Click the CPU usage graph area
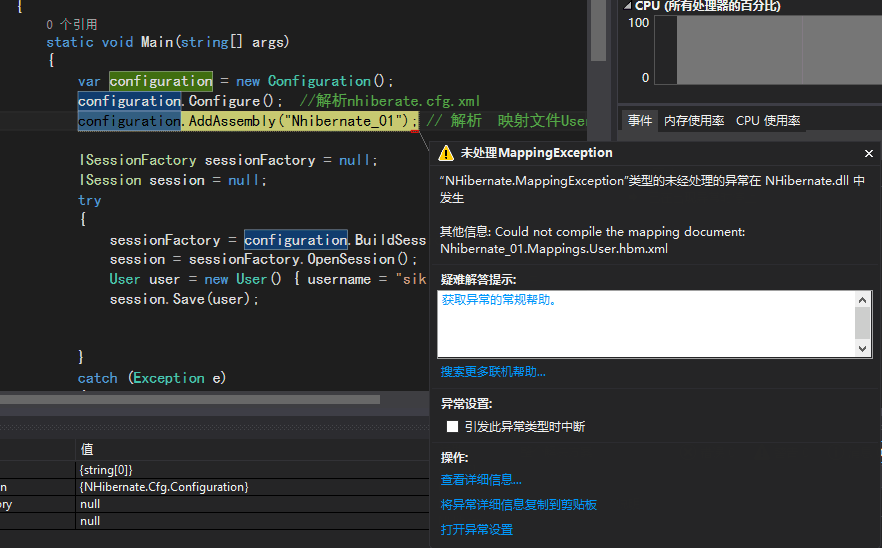 tap(768, 50)
